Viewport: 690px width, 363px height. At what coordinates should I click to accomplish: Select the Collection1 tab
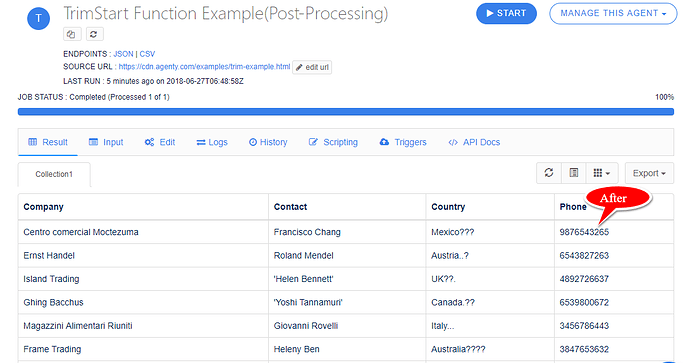[54, 174]
